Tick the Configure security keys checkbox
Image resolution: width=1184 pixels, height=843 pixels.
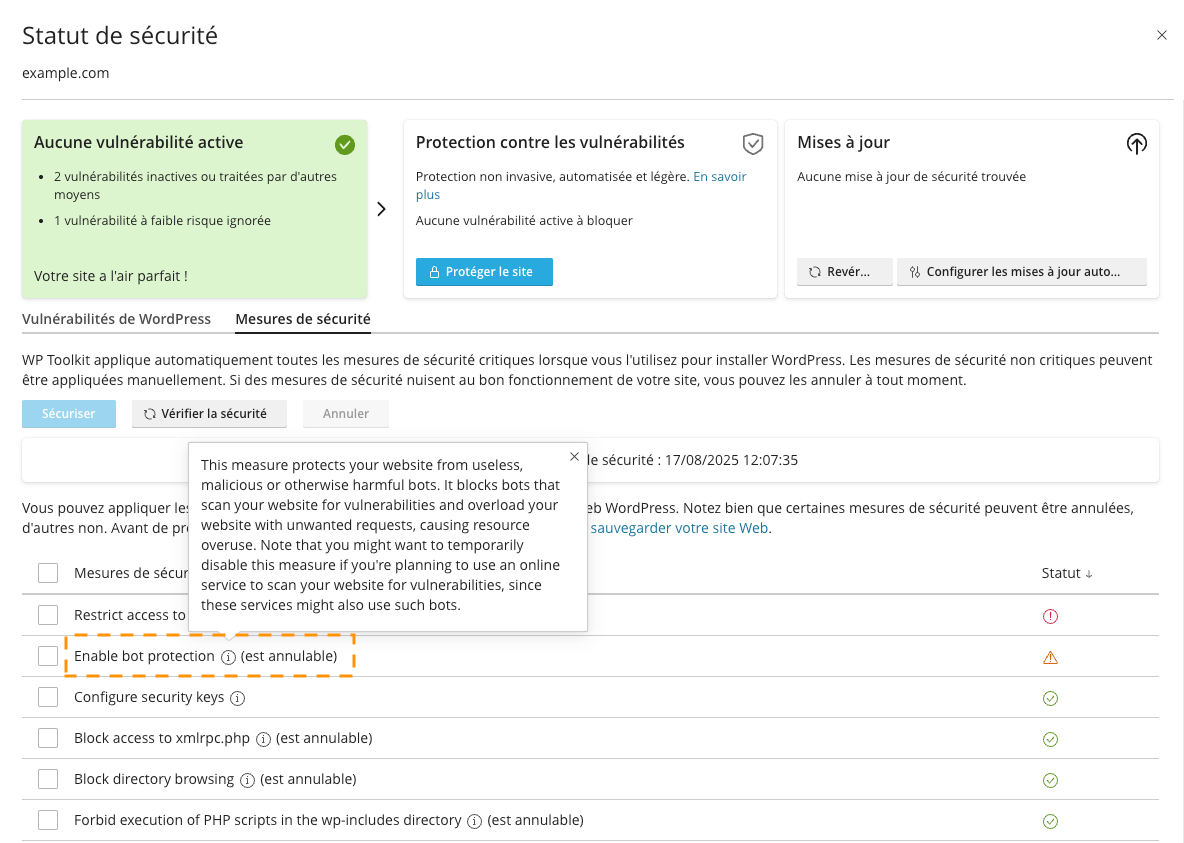click(48, 697)
